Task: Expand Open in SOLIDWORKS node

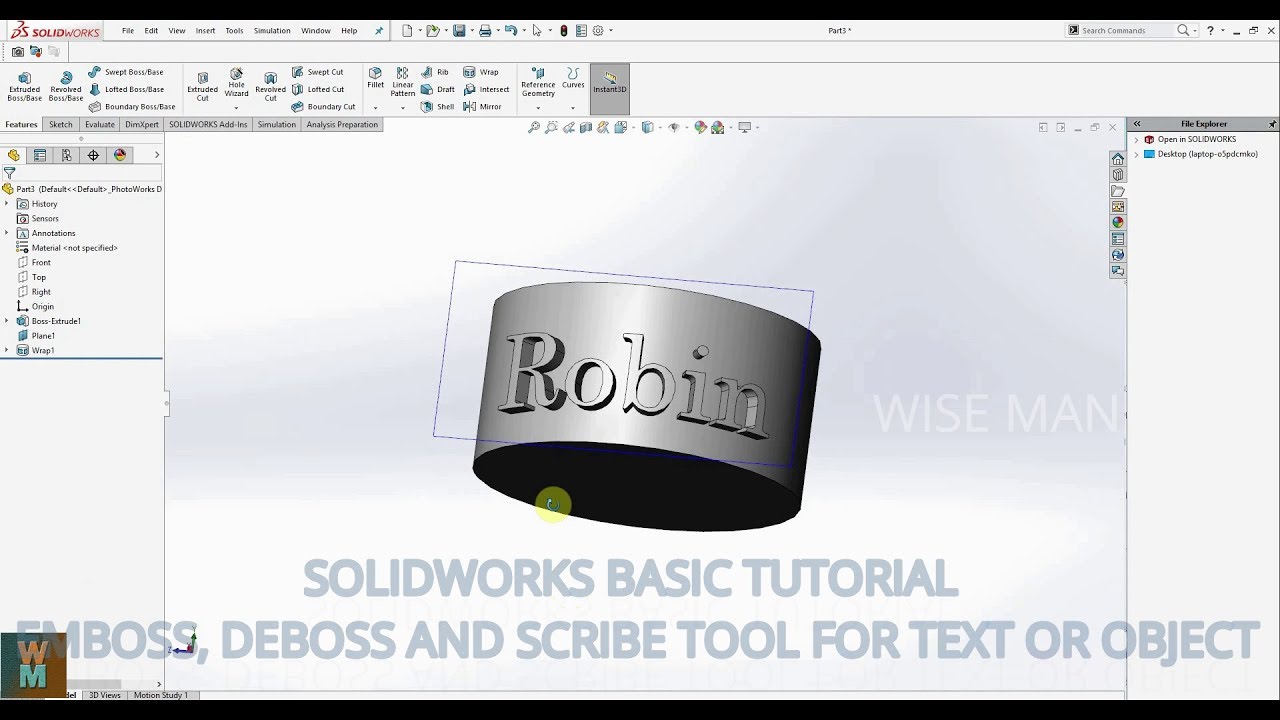Action: click(1136, 140)
